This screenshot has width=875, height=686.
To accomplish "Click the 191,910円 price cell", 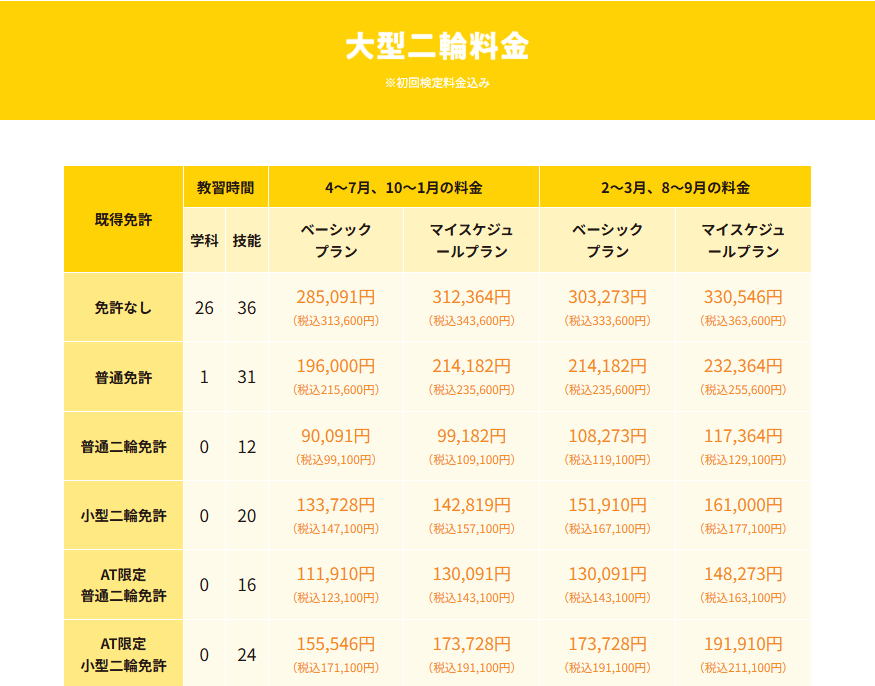I will point(743,644).
